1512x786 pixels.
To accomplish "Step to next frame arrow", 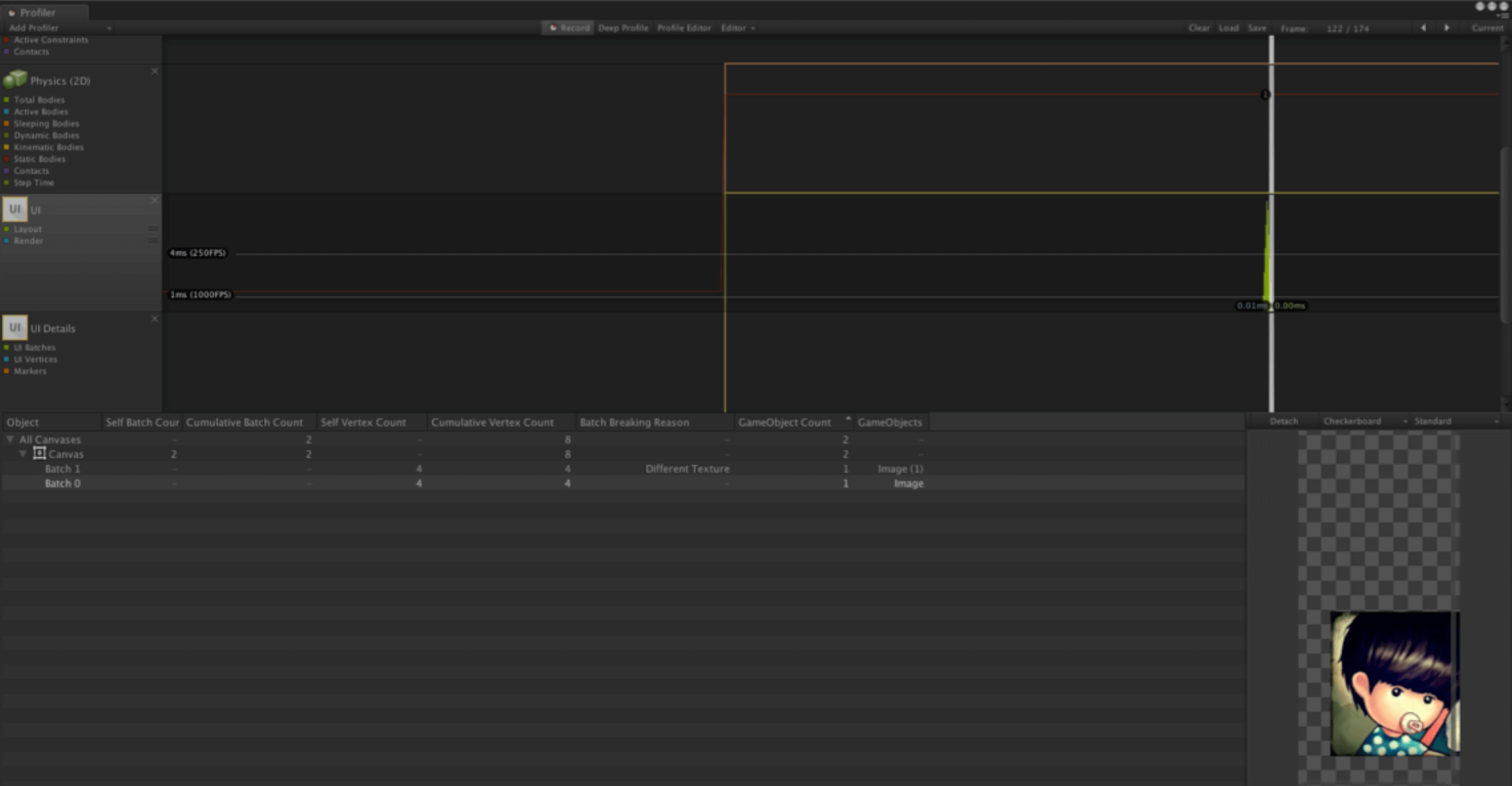I will (x=1446, y=28).
